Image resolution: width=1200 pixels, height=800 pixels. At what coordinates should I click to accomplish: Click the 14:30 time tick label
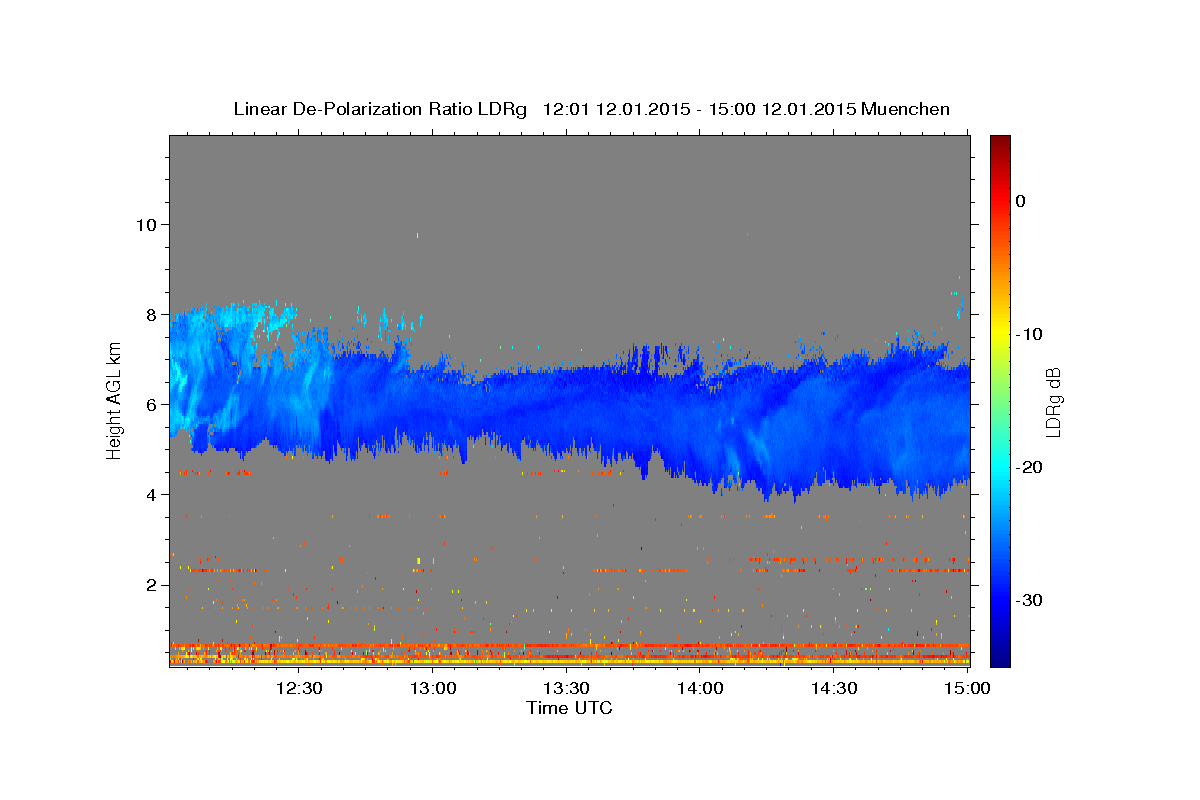click(x=834, y=688)
